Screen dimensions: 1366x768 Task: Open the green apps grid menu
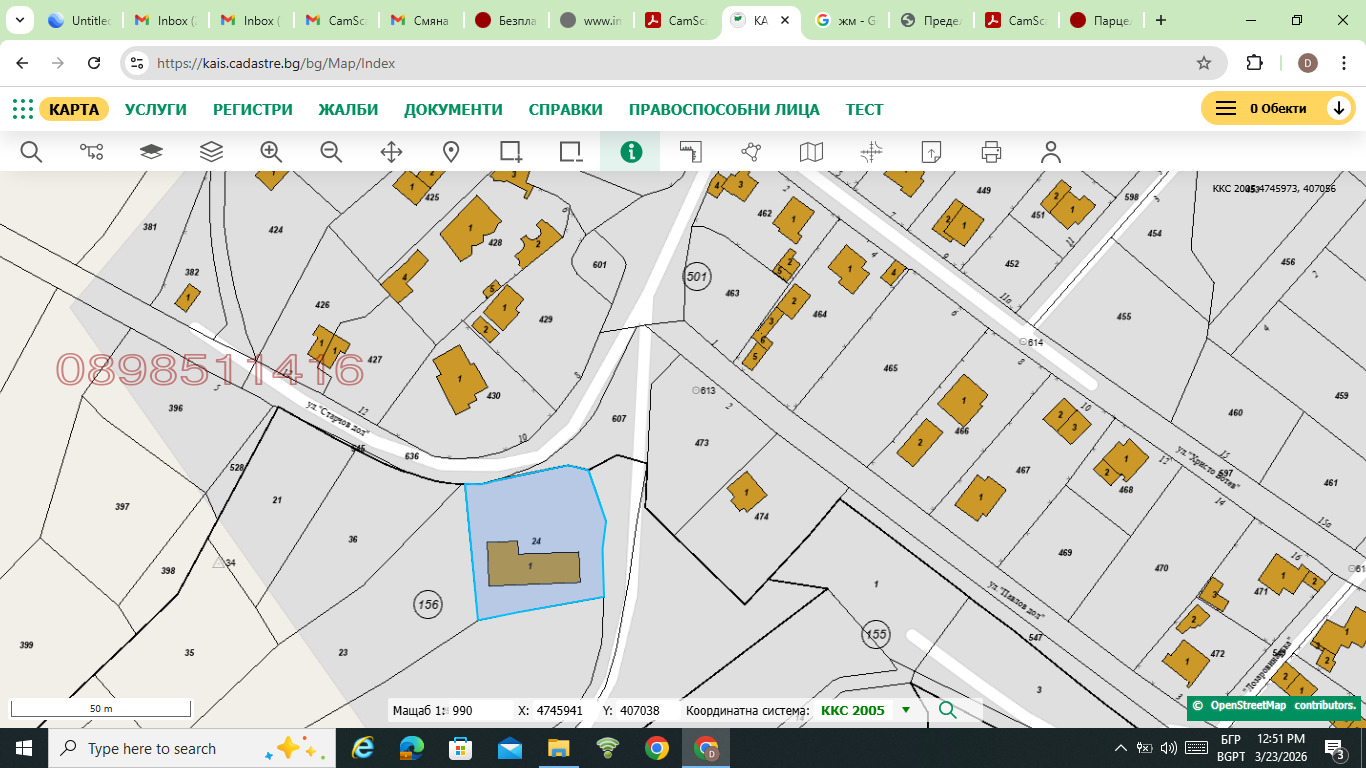(x=22, y=109)
